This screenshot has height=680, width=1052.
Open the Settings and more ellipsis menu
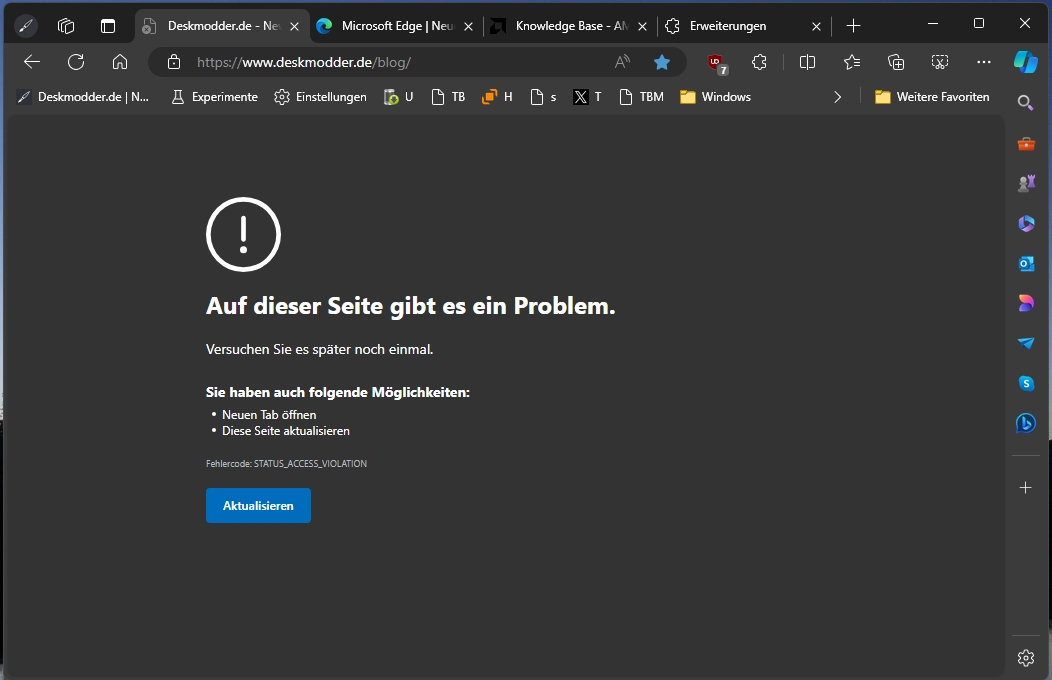(x=983, y=62)
